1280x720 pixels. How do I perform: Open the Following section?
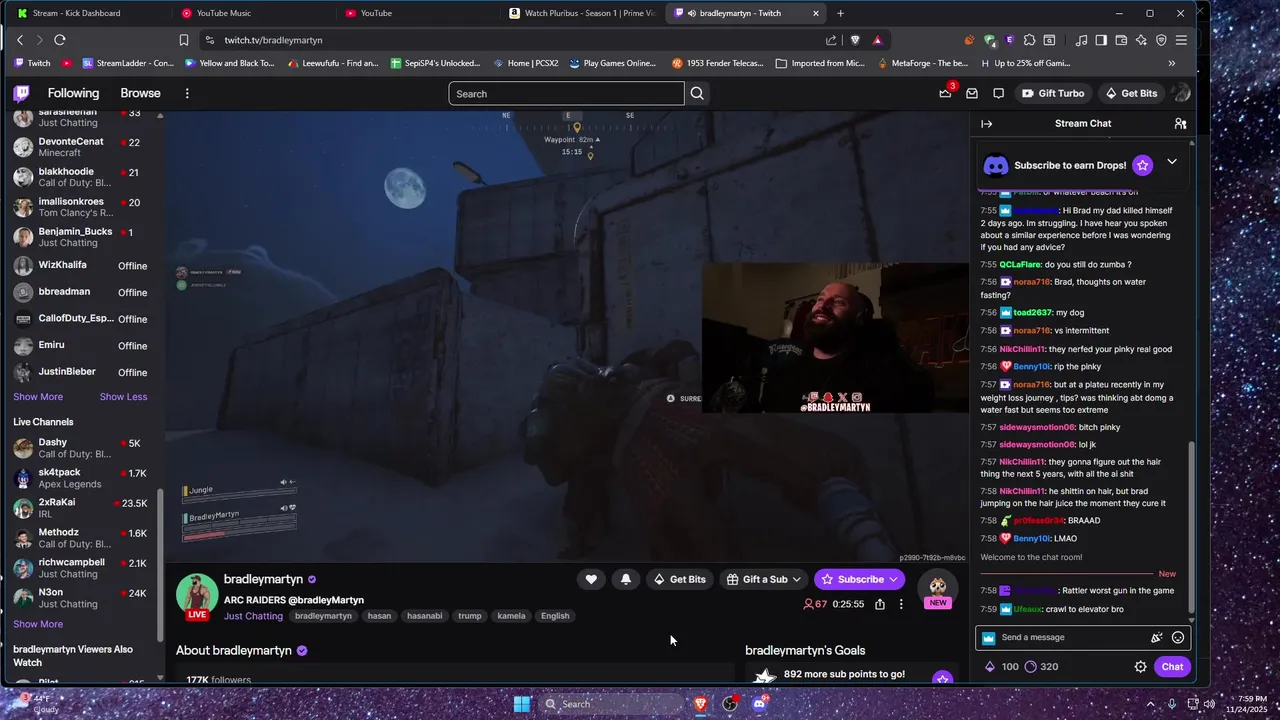pos(73,93)
